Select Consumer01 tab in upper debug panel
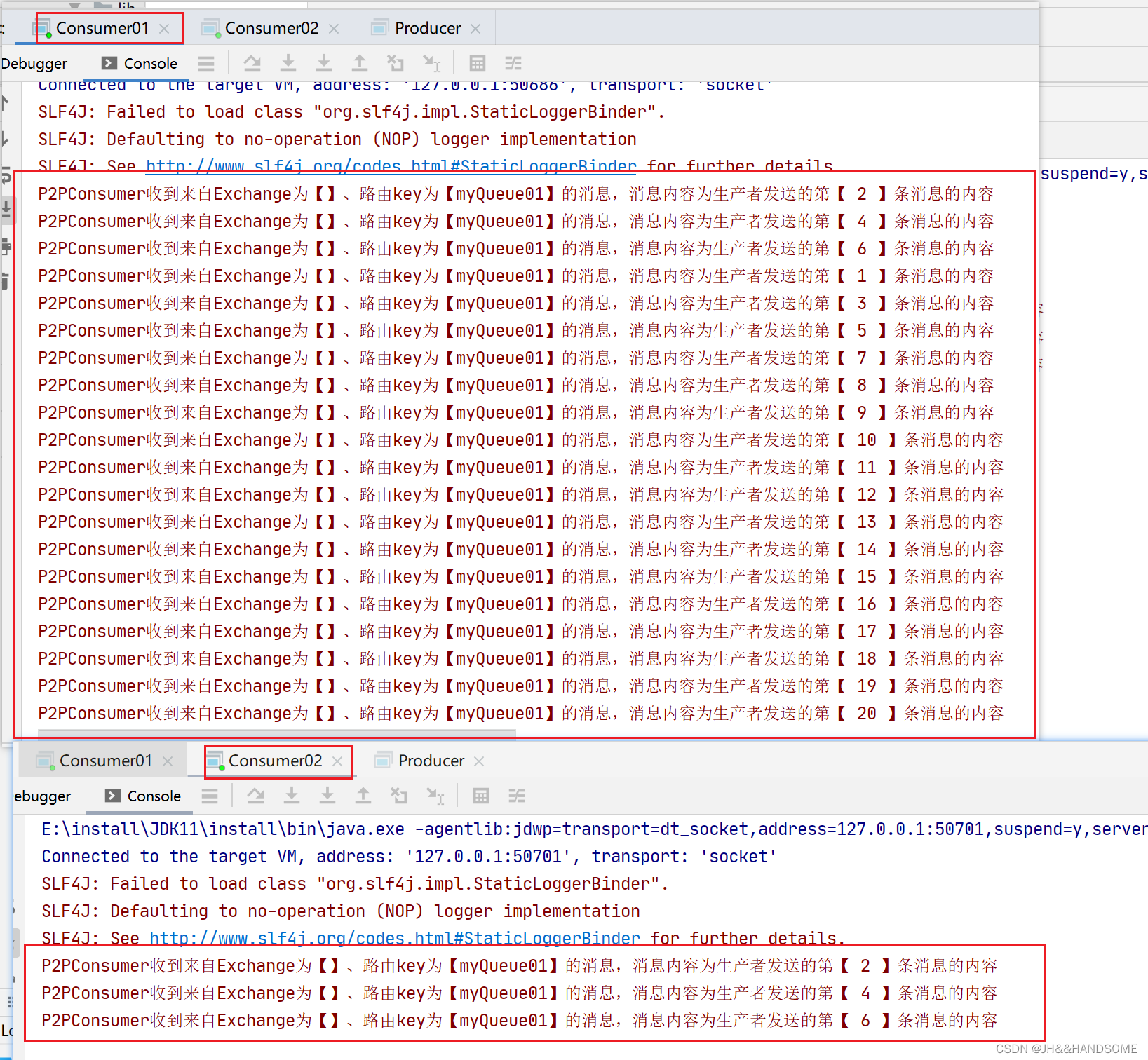This screenshot has width=1148, height=1060. pyautogui.click(x=102, y=28)
